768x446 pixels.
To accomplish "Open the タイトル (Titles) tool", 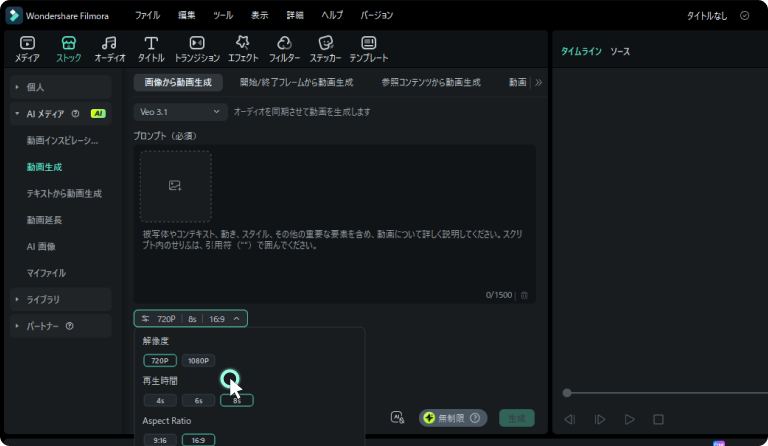I will click(151, 49).
